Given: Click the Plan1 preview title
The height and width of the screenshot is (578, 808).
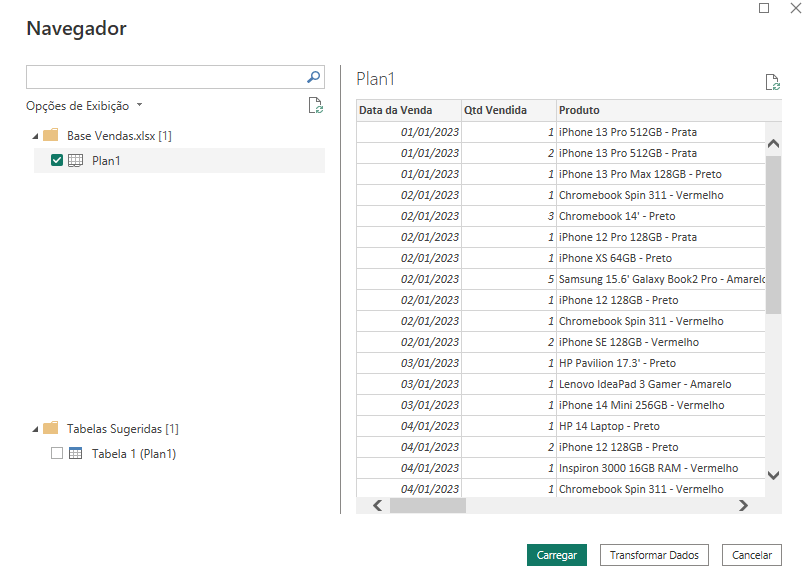Looking at the screenshot, I should (375, 79).
